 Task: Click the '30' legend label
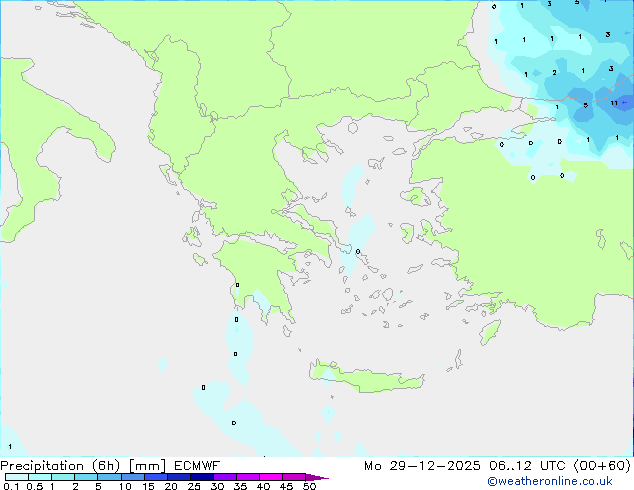(x=217, y=486)
